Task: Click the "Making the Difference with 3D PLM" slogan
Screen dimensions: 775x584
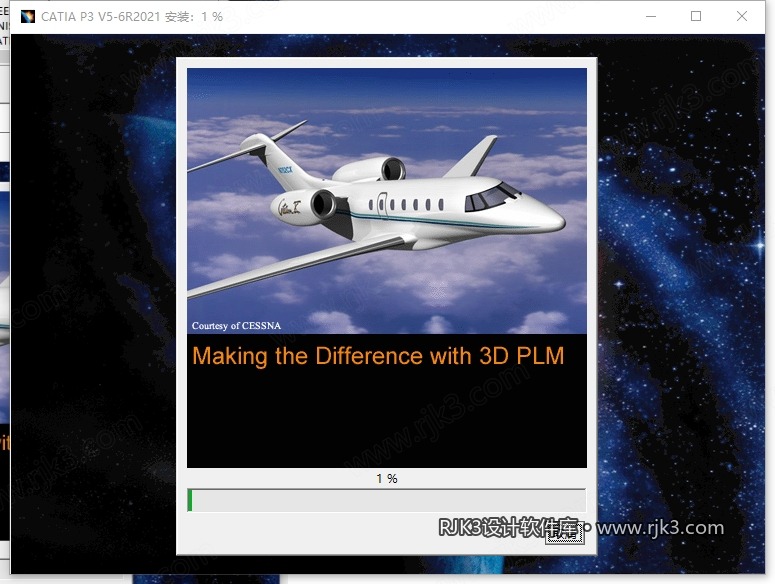Action: pyautogui.click(x=378, y=356)
